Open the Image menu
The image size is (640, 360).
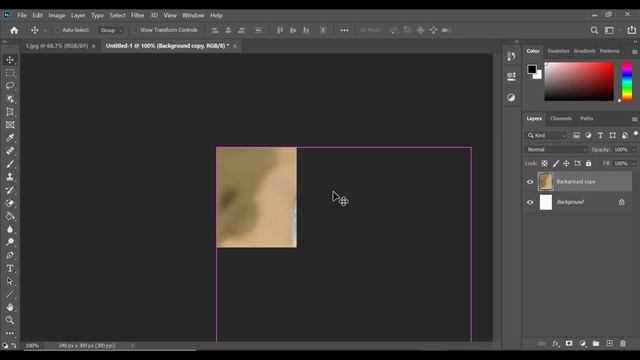tap(57, 16)
